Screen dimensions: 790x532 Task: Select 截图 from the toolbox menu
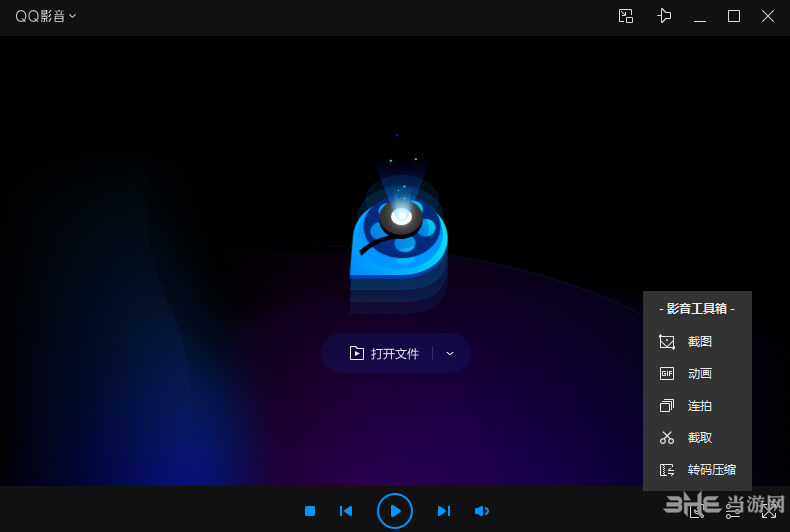coord(697,342)
